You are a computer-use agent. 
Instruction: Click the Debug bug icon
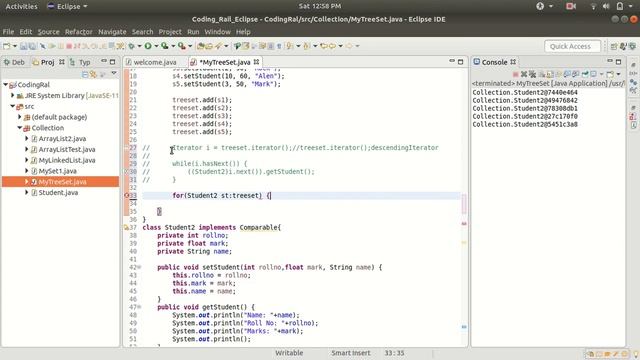pyautogui.click(x=131, y=46)
